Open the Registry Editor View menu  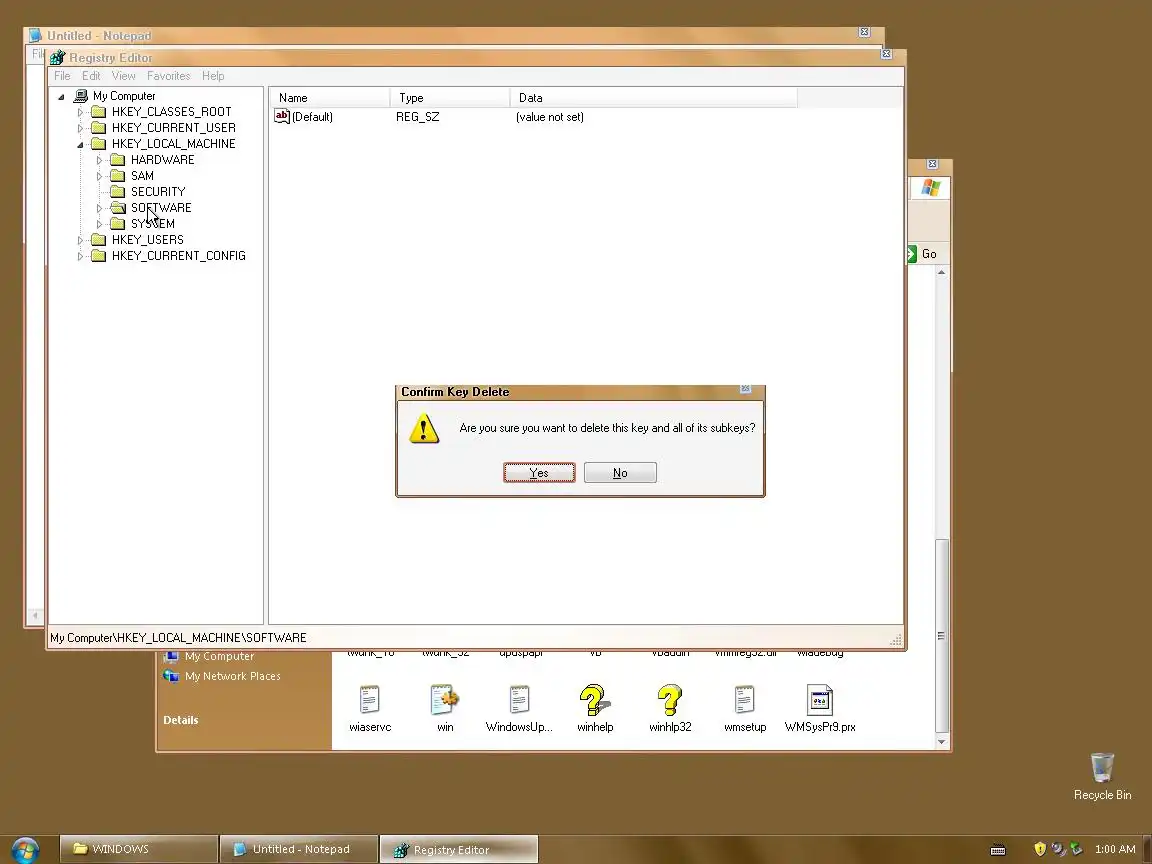[123, 76]
